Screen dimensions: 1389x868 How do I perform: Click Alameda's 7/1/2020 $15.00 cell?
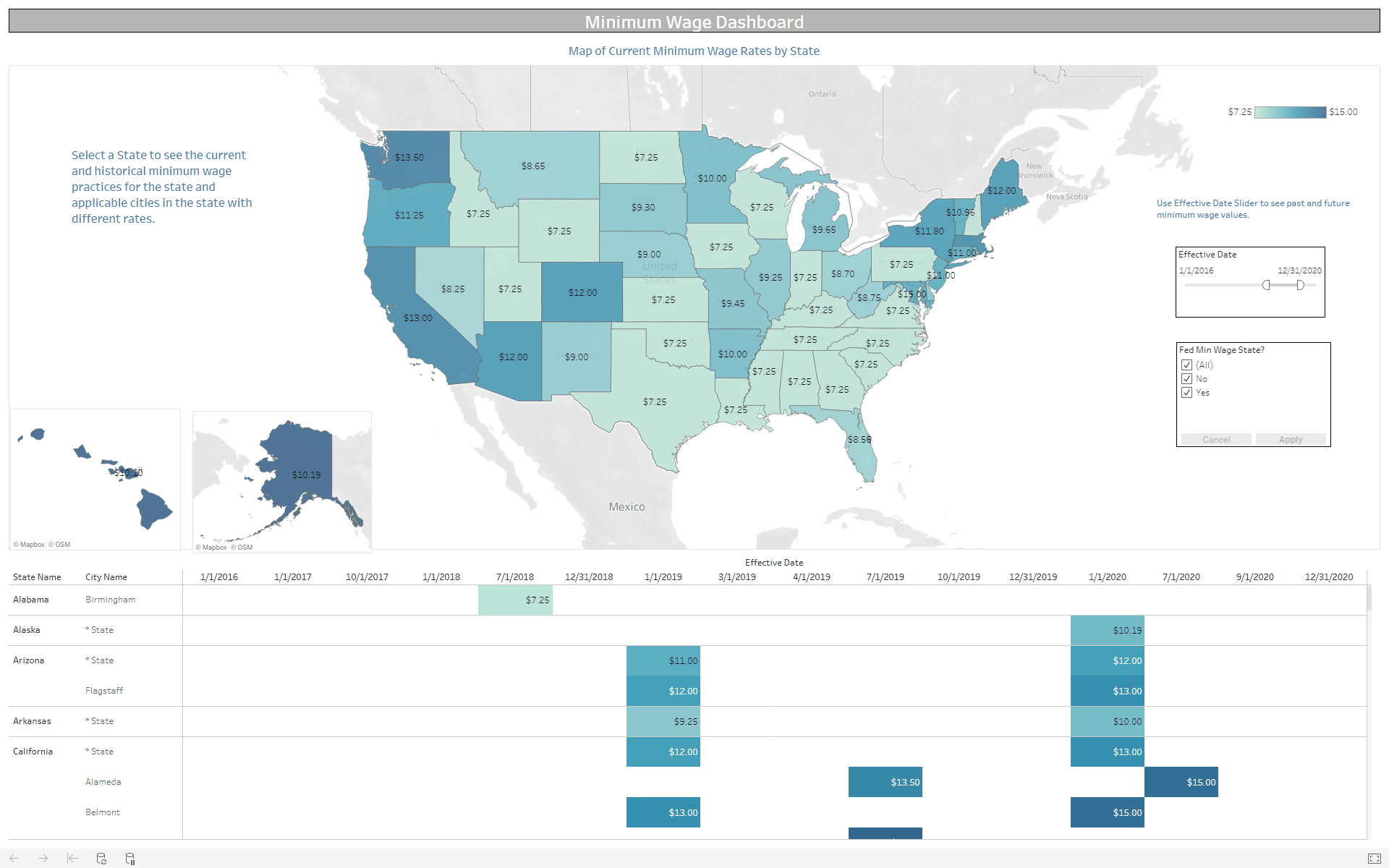(1181, 783)
